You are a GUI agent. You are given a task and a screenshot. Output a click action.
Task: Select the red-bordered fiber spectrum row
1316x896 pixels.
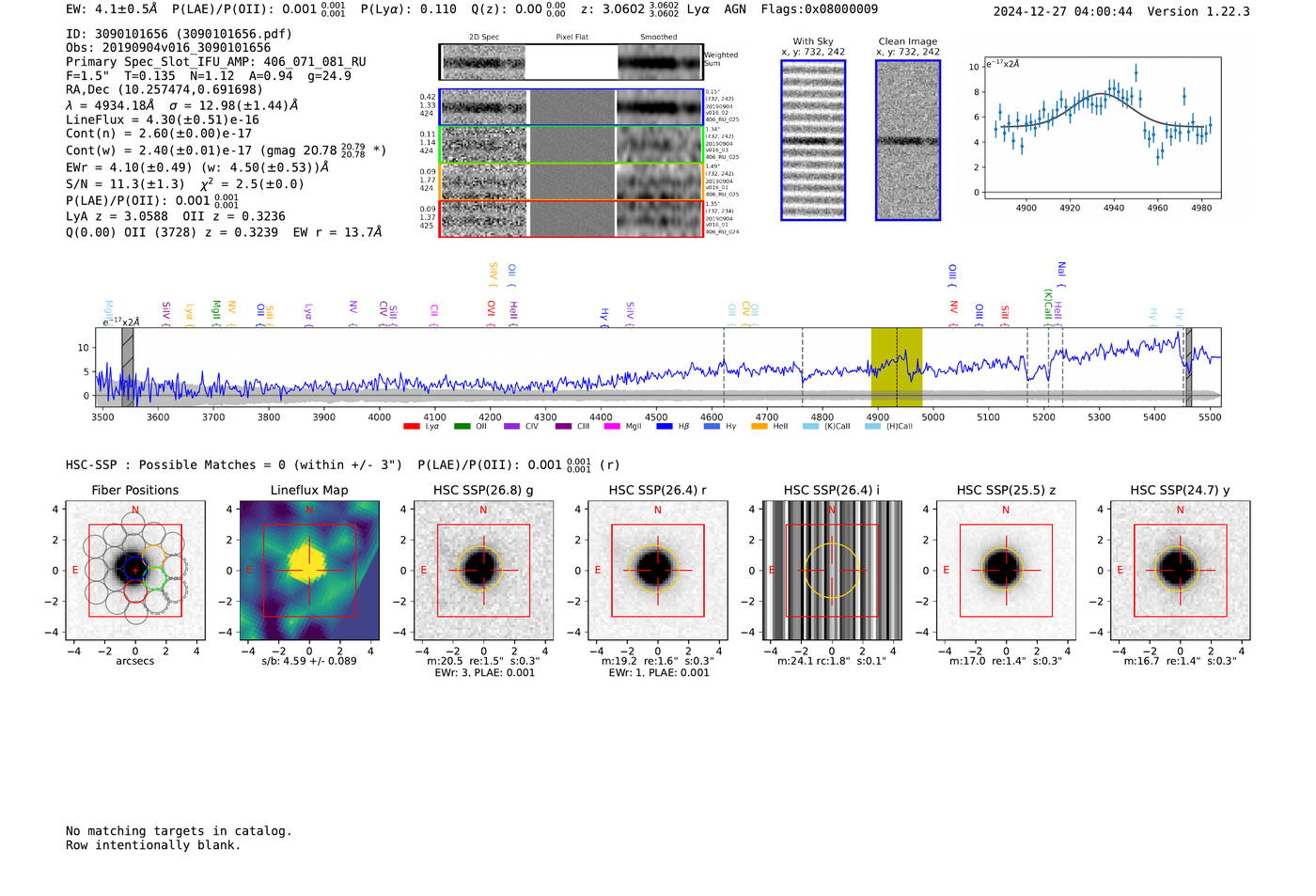(x=571, y=218)
